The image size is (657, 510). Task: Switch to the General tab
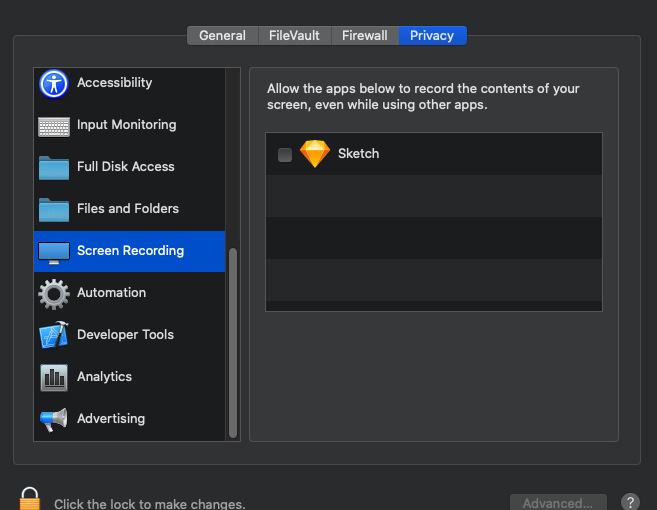(x=222, y=36)
